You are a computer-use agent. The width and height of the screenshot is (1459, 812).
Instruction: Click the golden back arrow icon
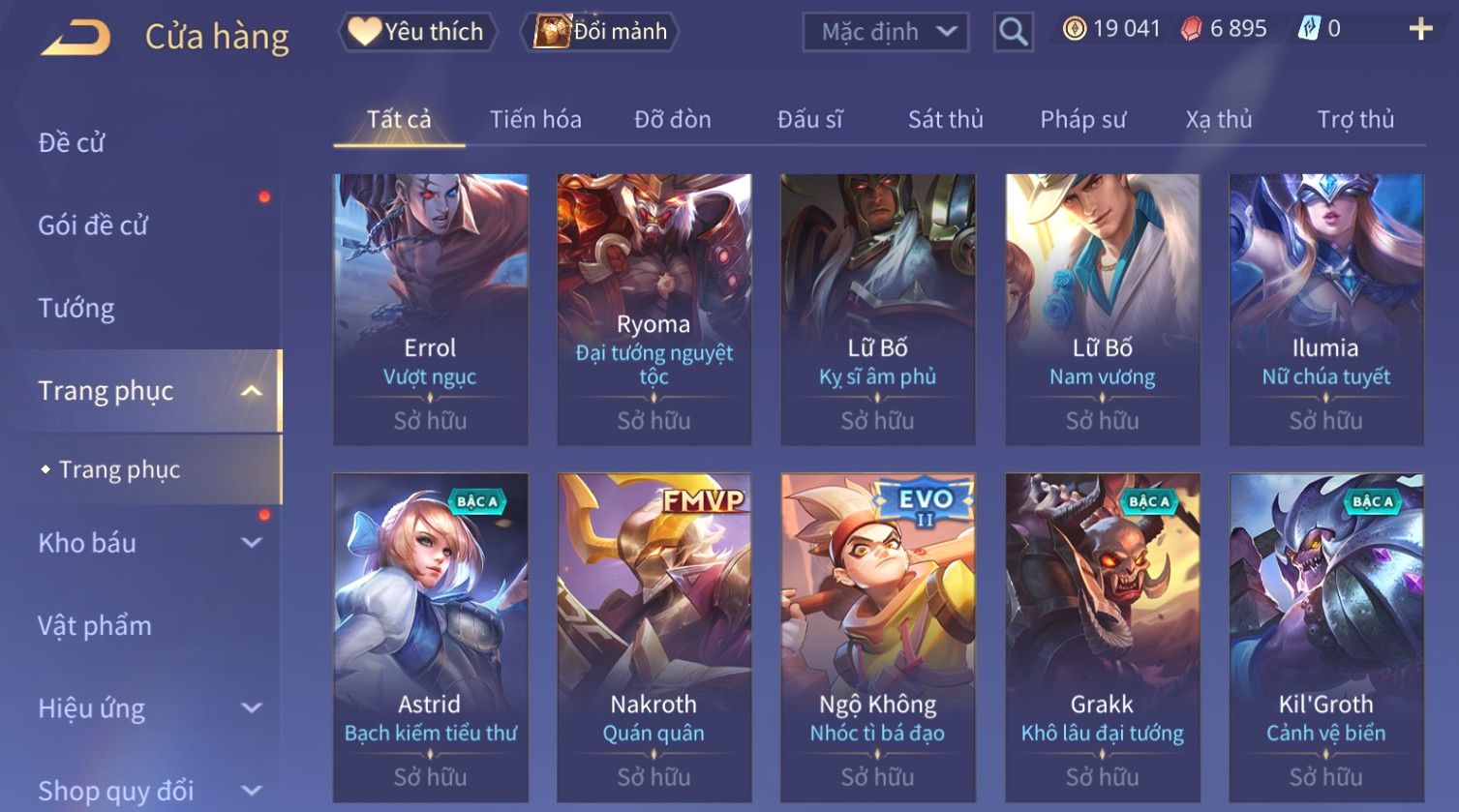(x=76, y=37)
